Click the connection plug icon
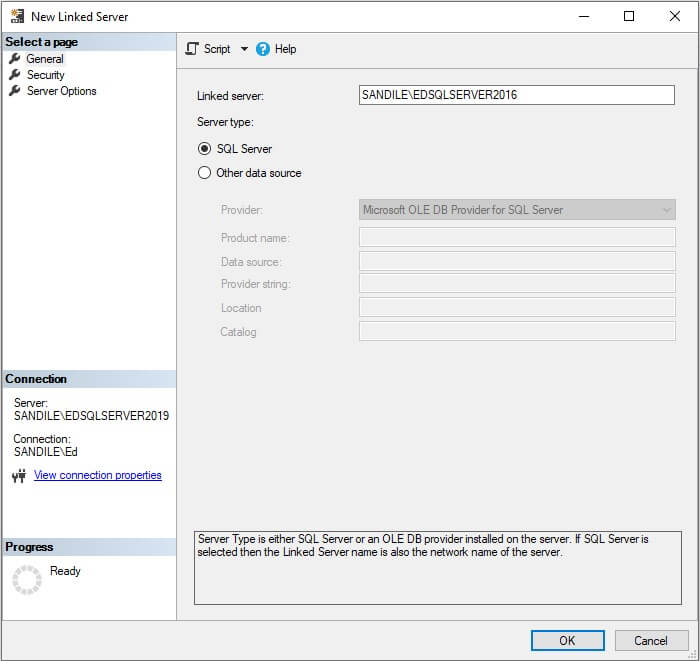The height and width of the screenshot is (661, 700). click(x=19, y=476)
